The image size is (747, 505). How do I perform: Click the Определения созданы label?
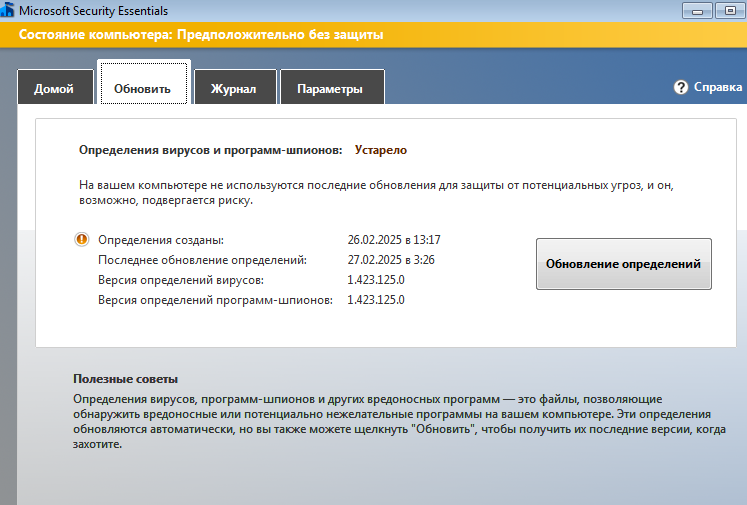161,240
